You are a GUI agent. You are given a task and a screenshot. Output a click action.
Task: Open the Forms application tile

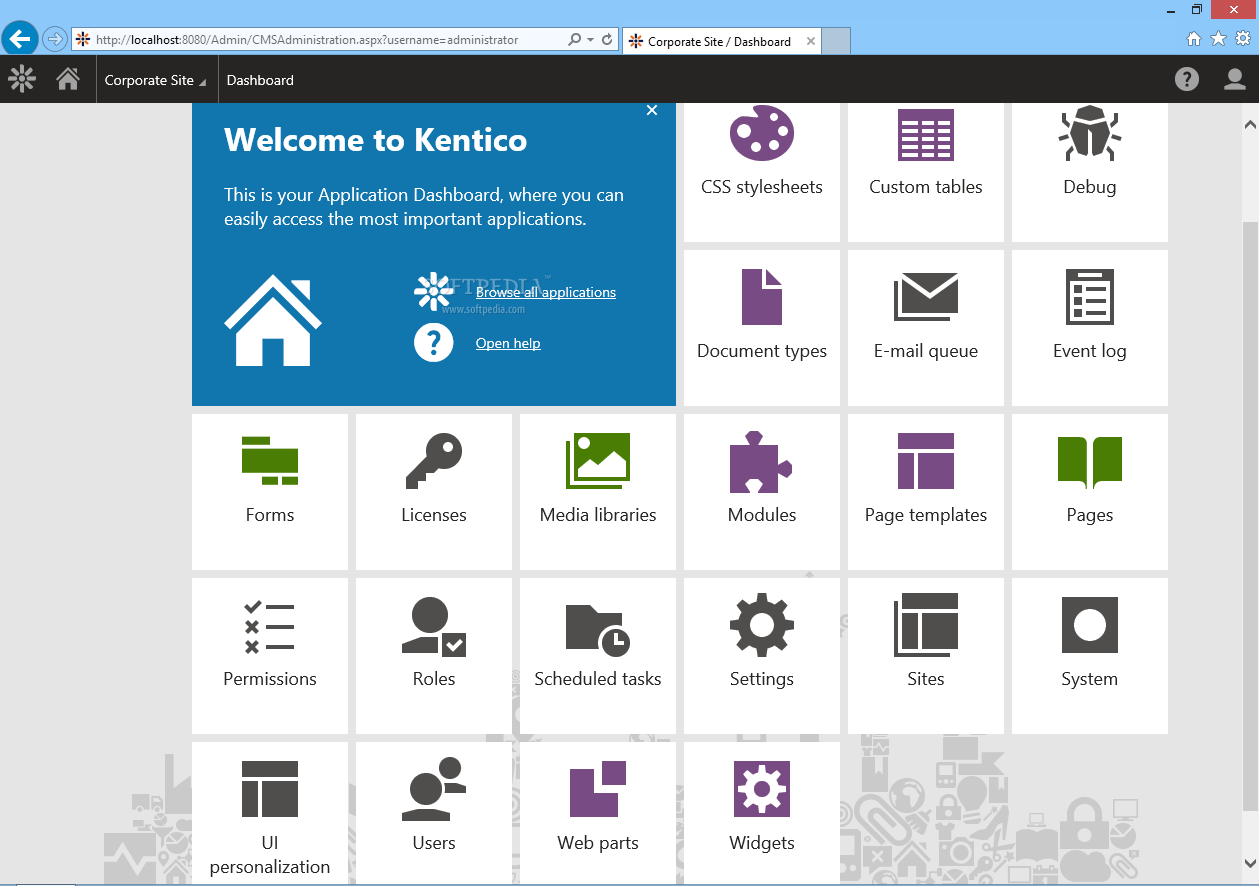tap(270, 492)
